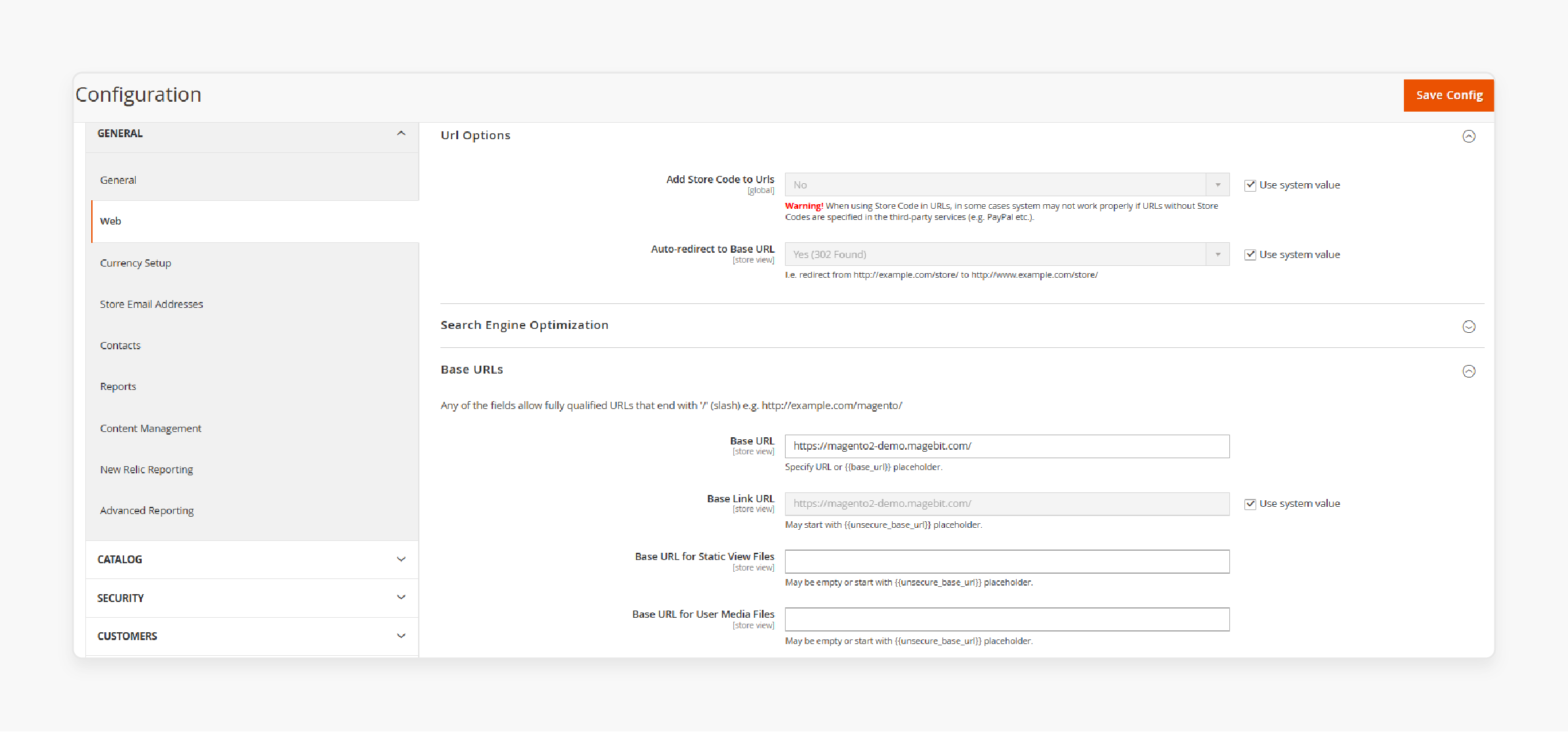Expand the SECURITY sidebar group
1568x732 pixels.
(x=252, y=598)
